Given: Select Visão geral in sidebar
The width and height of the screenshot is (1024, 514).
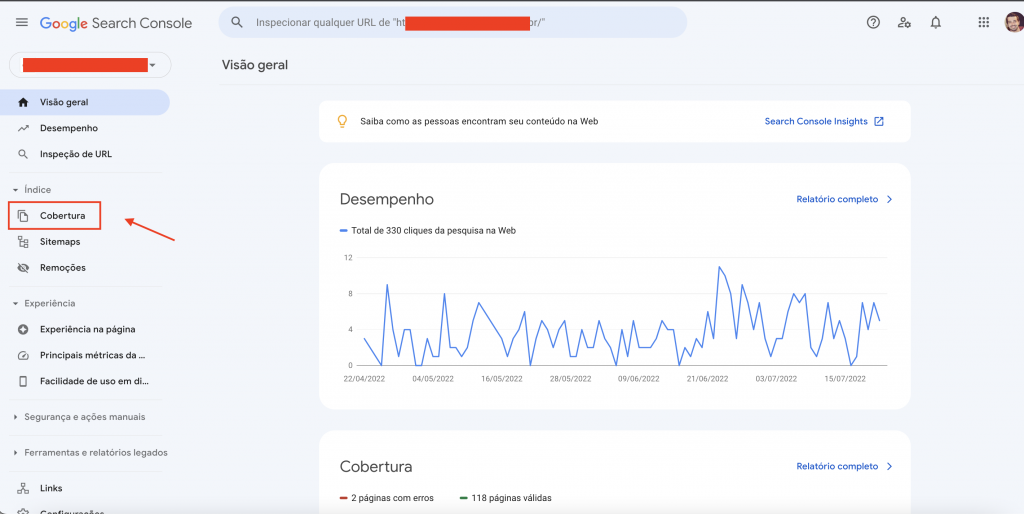Looking at the screenshot, I should 85,103.
